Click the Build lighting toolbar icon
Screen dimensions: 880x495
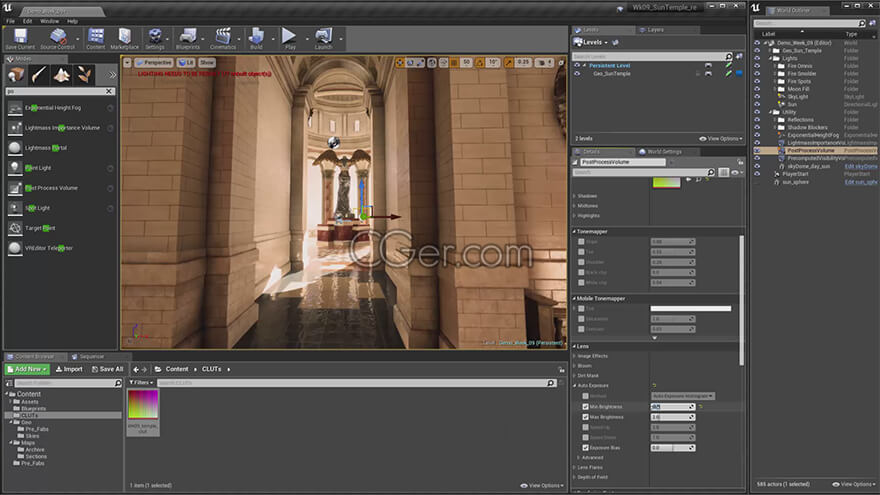click(256, 37)
